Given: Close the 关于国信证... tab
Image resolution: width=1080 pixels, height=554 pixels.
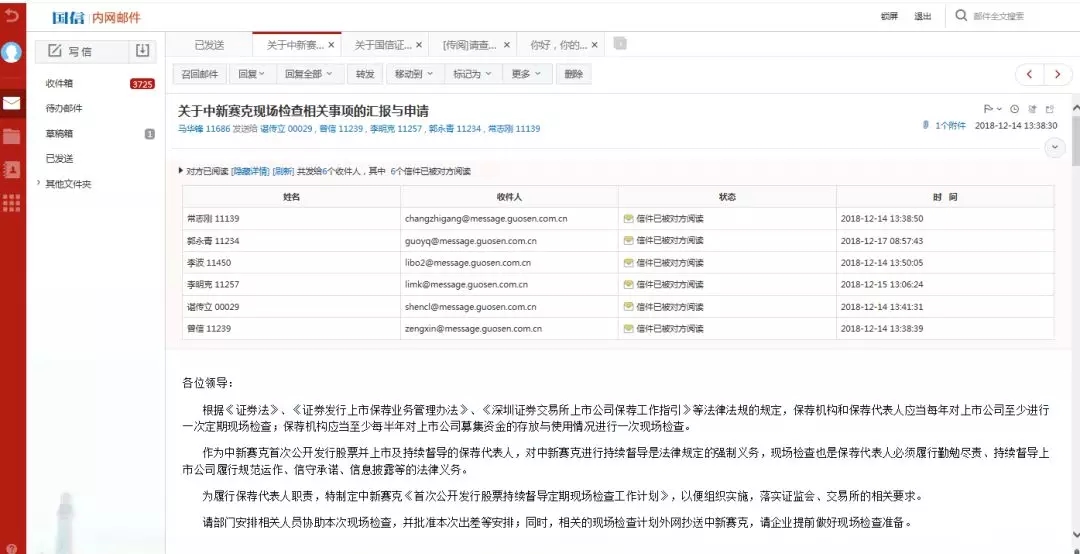Looking at the screenshot, I should (x=419, y=45).
